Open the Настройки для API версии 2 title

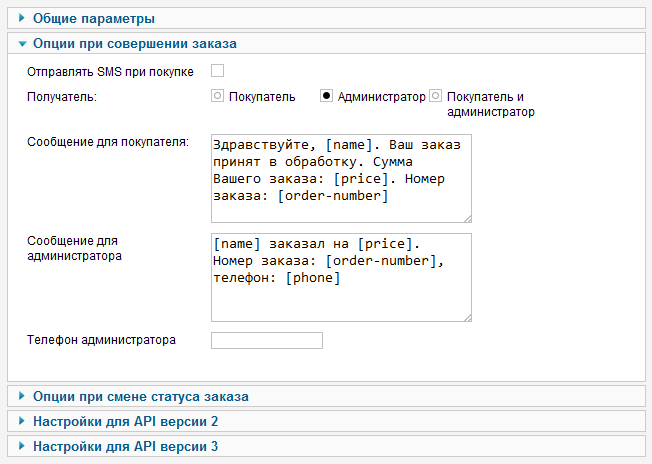(126, 421)
